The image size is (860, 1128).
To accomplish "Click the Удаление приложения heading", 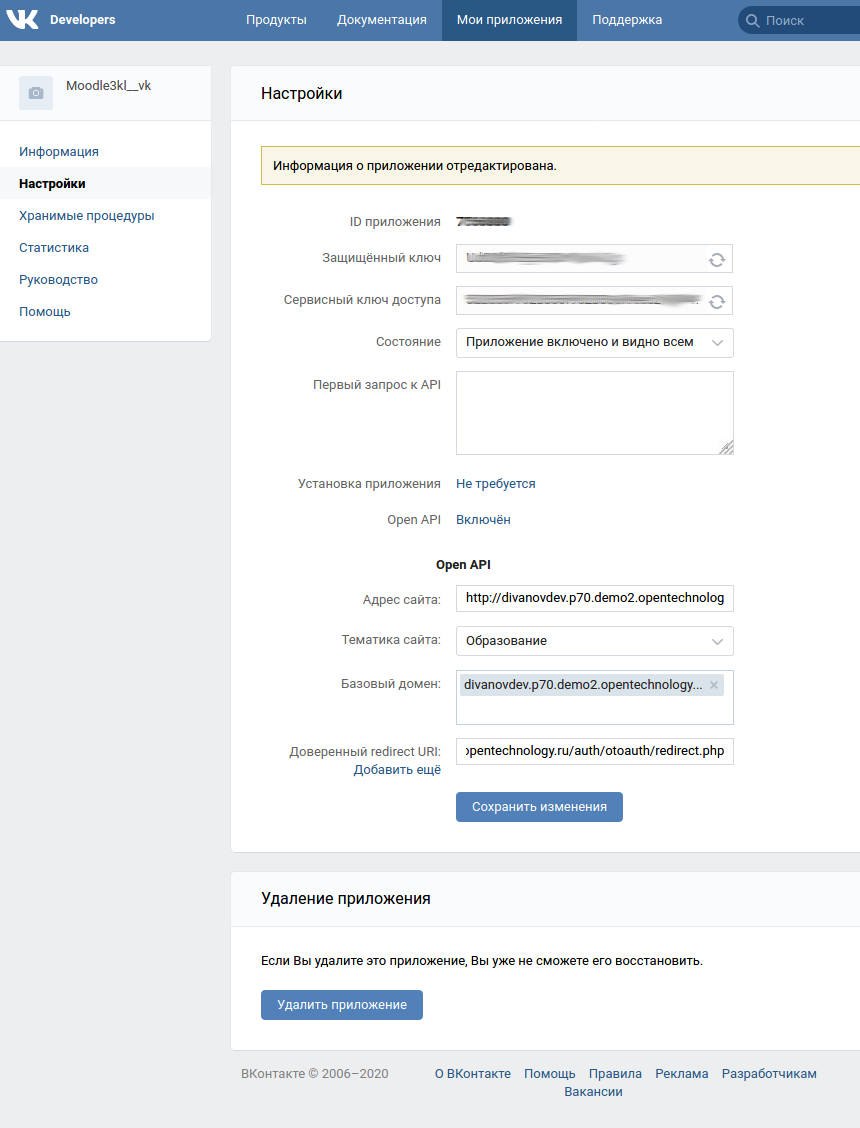I will [x=346, y=899].
